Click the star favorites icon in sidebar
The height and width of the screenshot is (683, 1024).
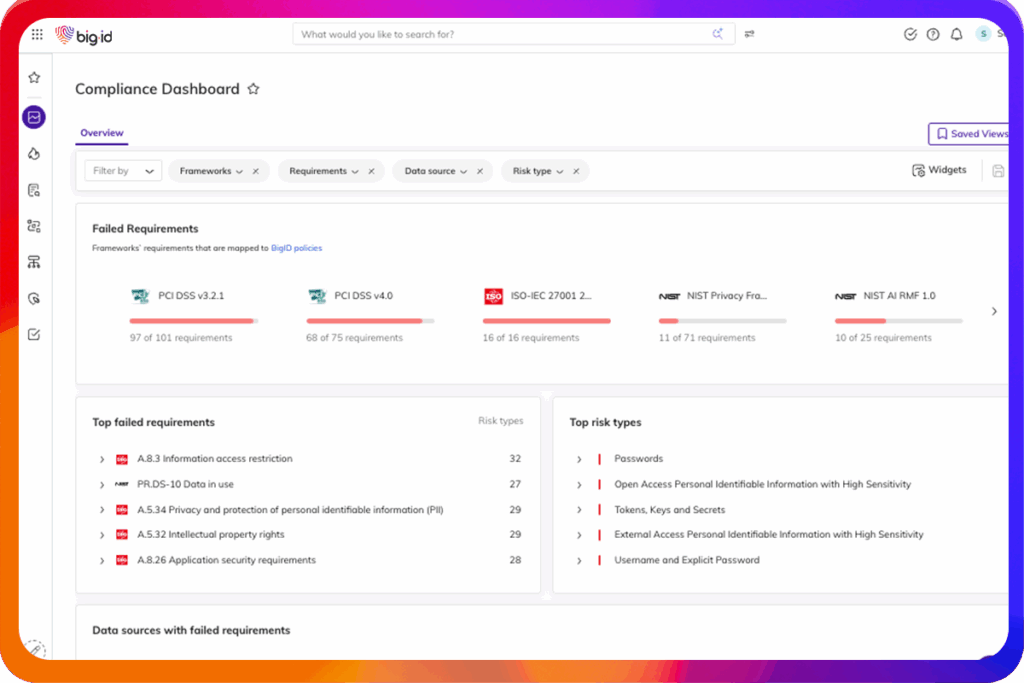[34, 78]
